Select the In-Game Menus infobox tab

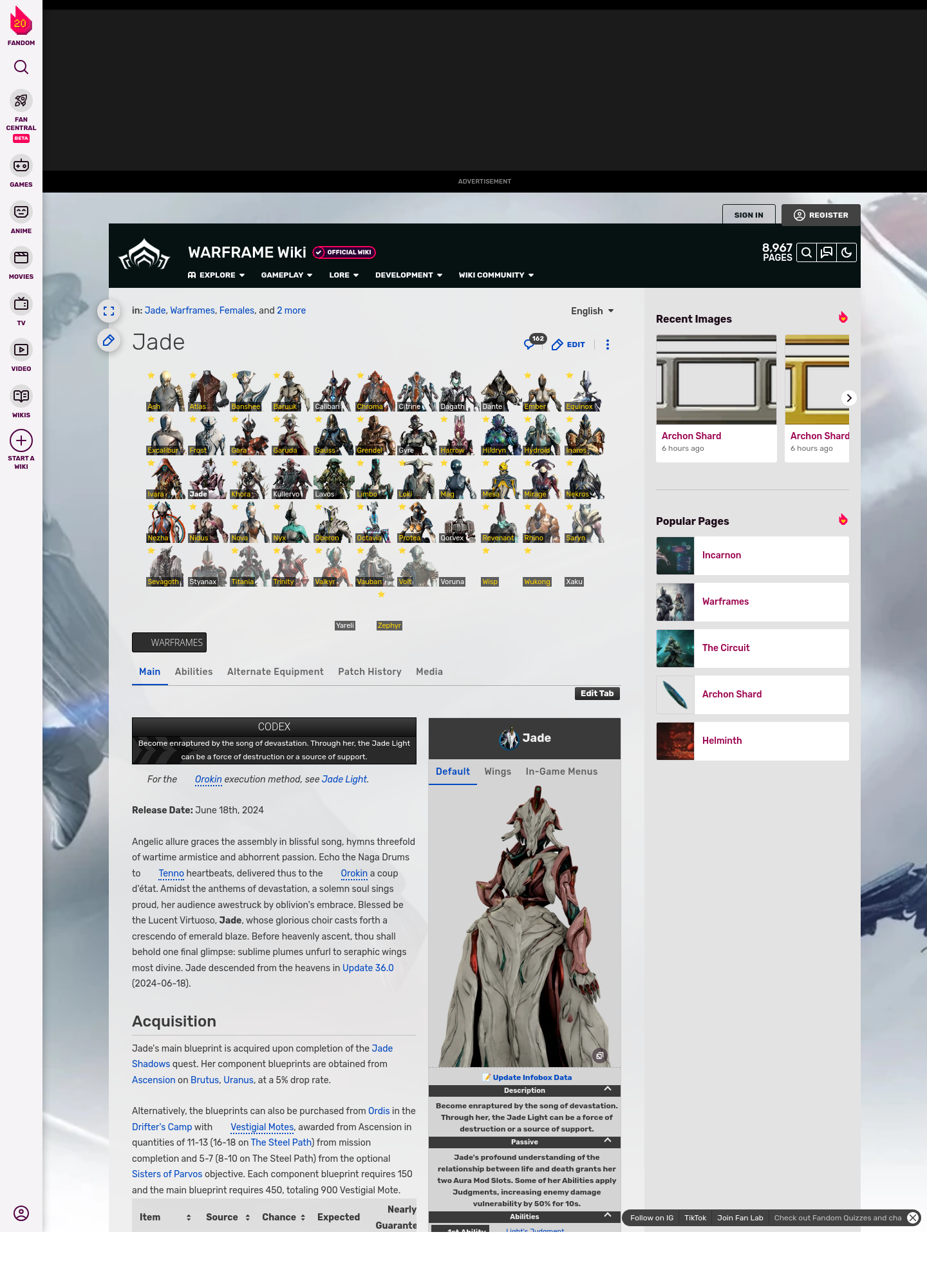tap(561, 772)
